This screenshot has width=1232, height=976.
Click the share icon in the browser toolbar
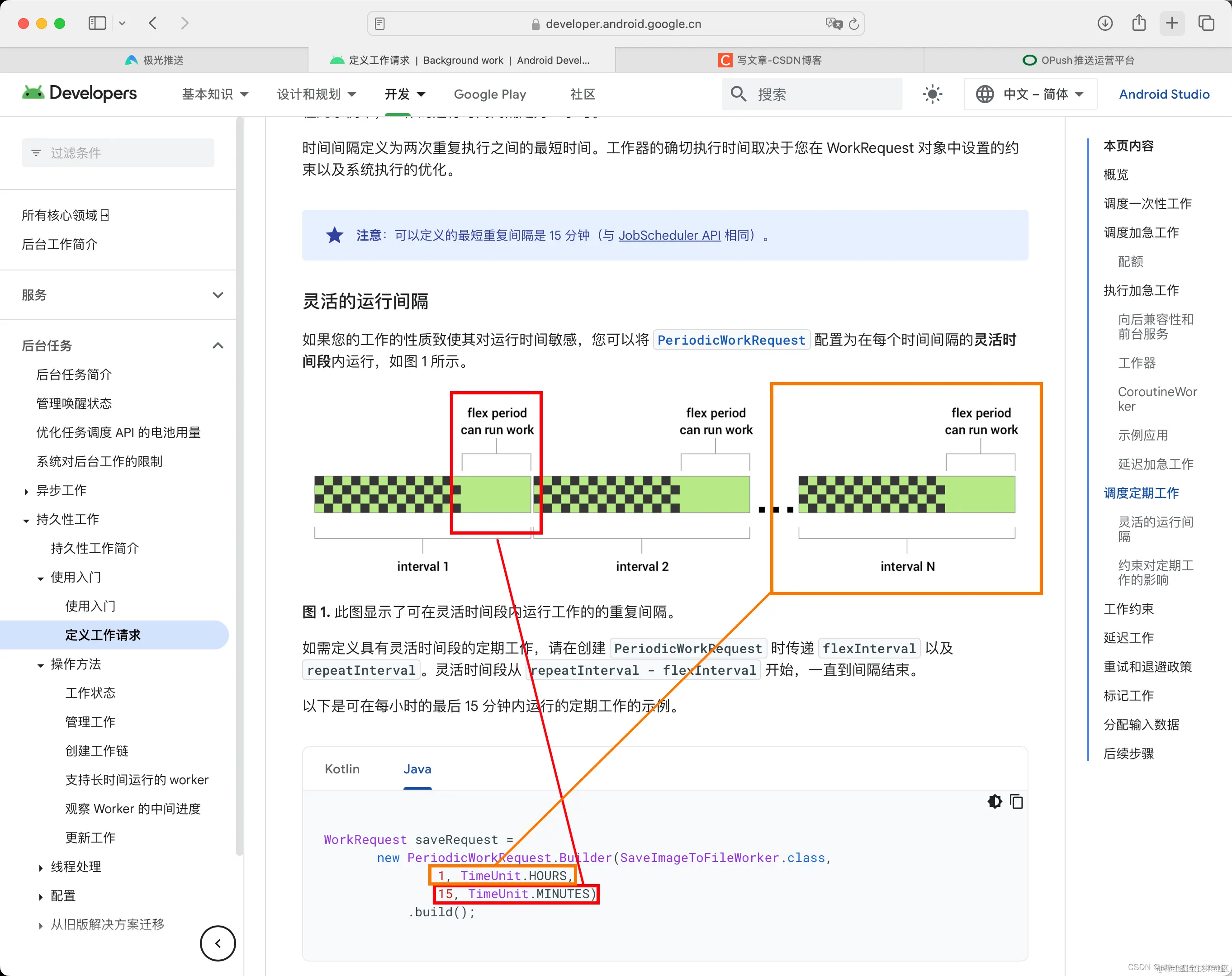1139,24
